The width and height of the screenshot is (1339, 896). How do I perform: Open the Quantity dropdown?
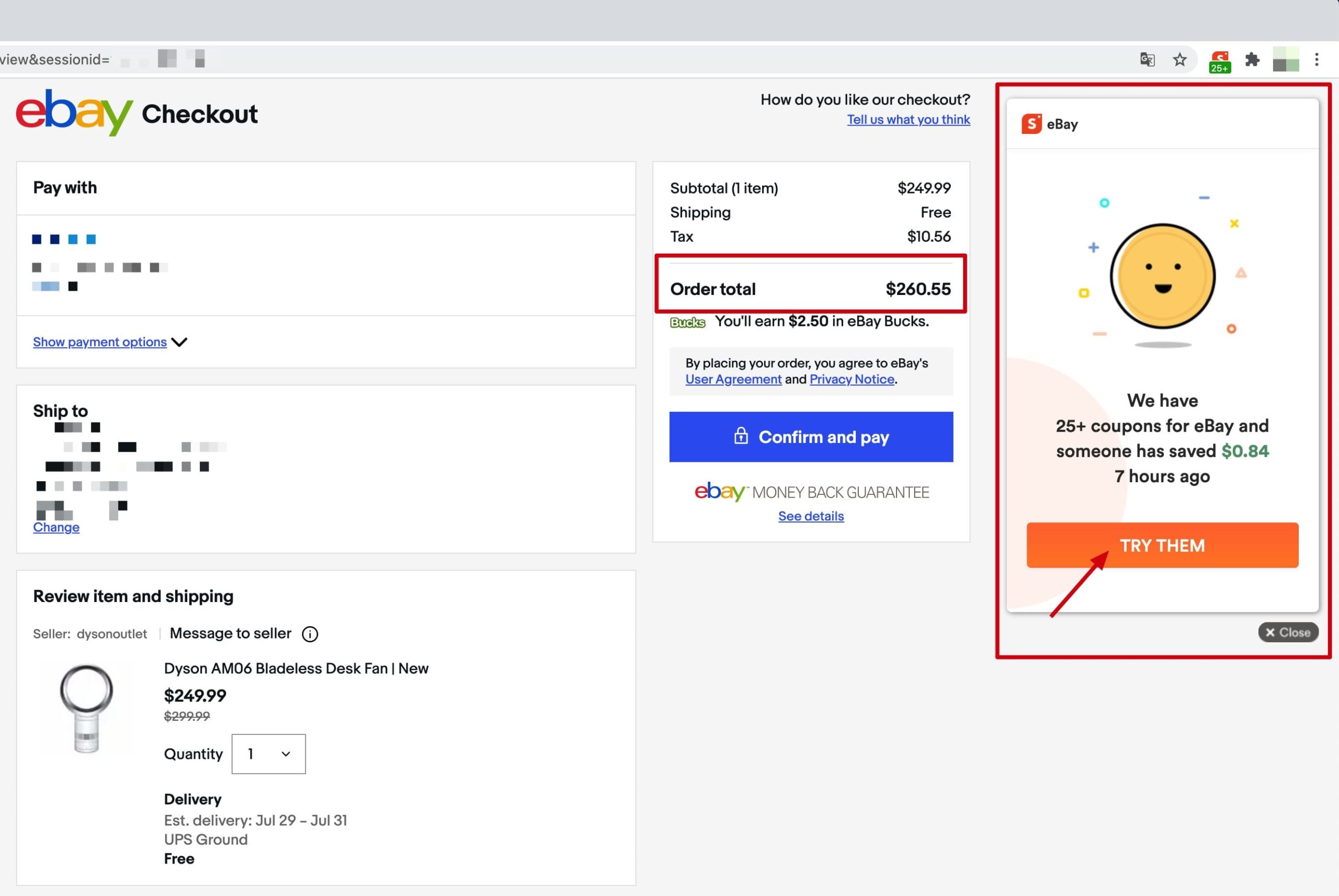pyautogui.click(x=268, y=754)
